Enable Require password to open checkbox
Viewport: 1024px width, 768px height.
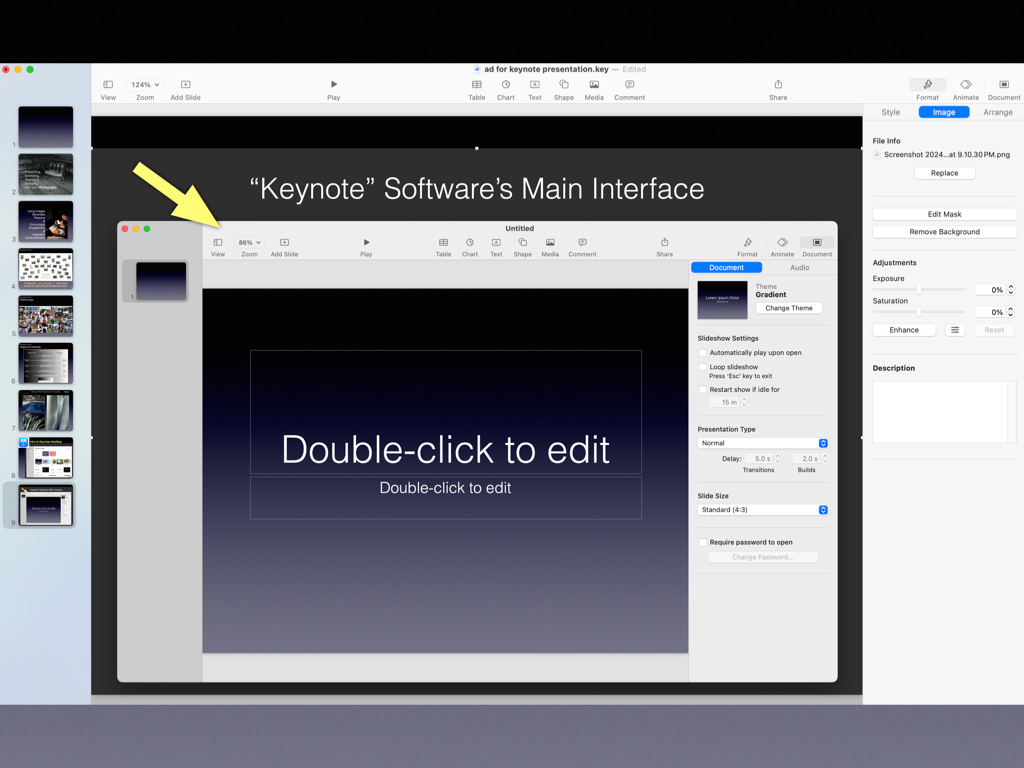(x=703, y=542)
